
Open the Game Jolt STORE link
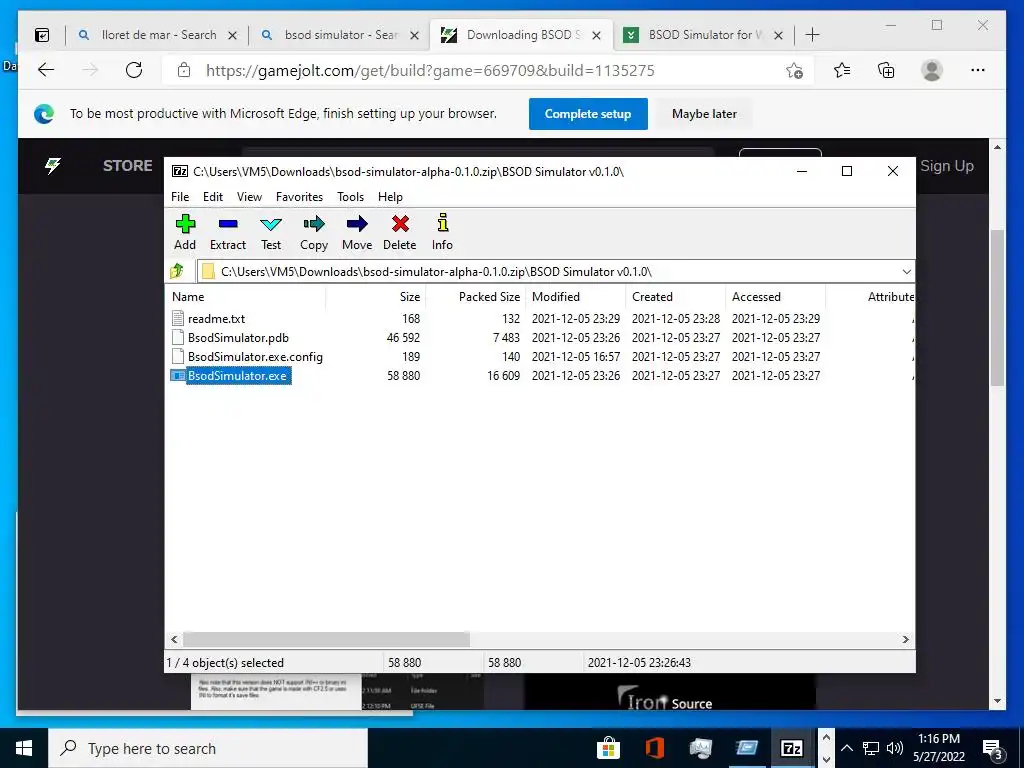pos(127,166)
